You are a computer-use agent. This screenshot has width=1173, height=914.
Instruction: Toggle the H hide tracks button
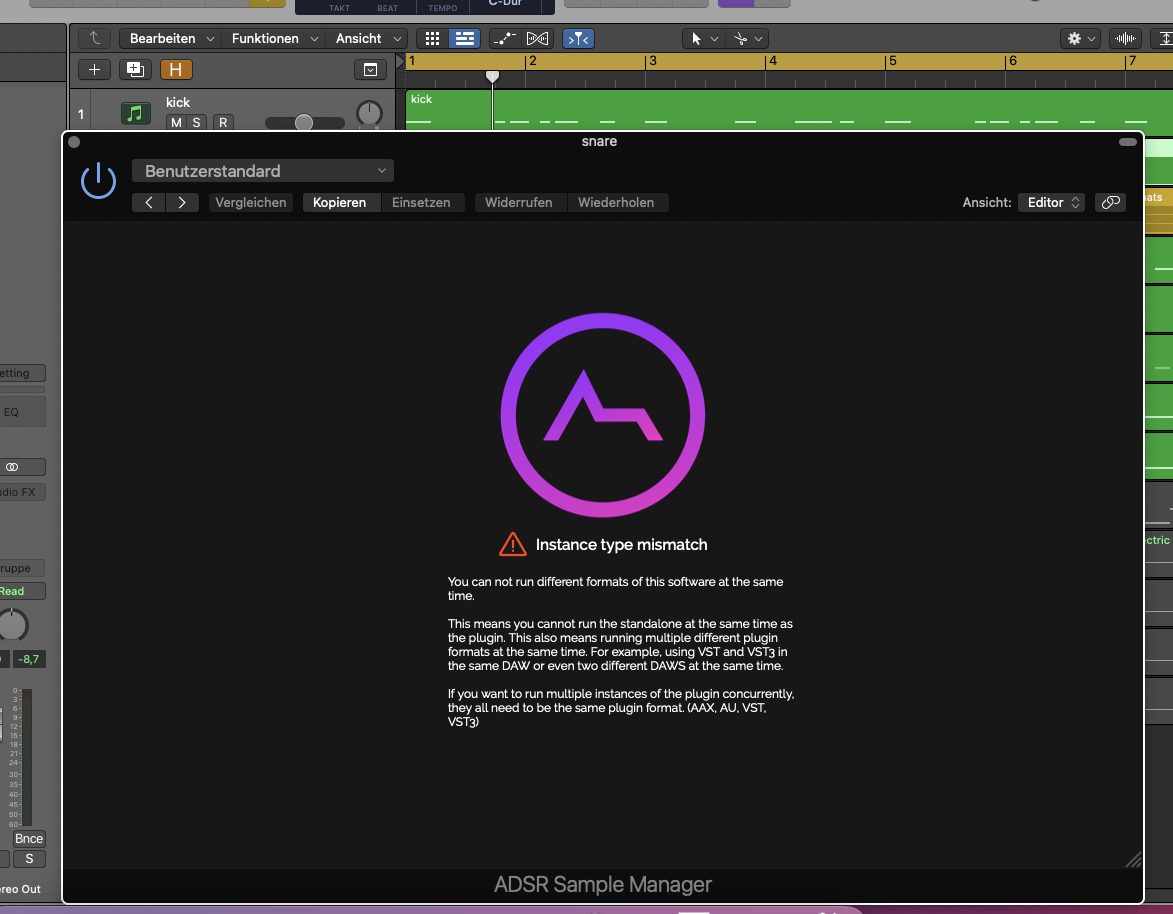tap(176, 70)
